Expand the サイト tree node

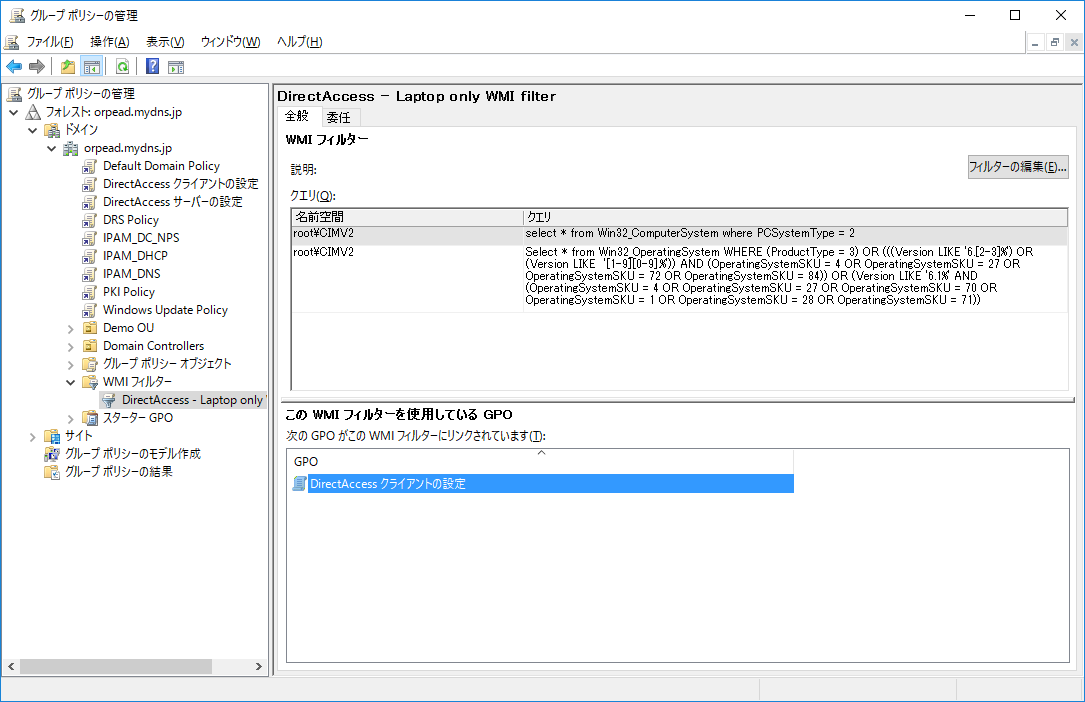click(31, 436)
